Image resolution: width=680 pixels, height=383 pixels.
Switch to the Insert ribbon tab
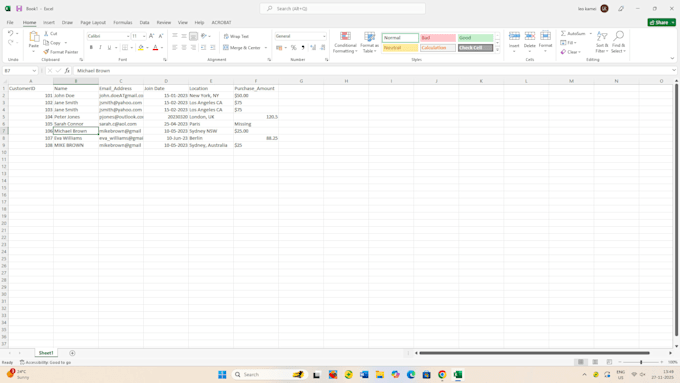click(49, 23)
